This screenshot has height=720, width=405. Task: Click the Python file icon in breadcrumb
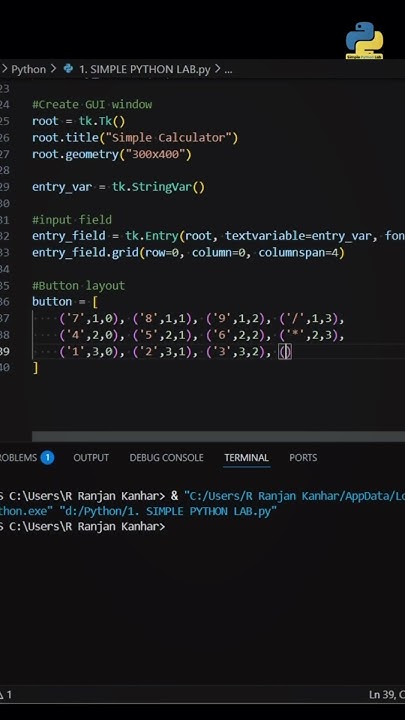coord(68,69)
